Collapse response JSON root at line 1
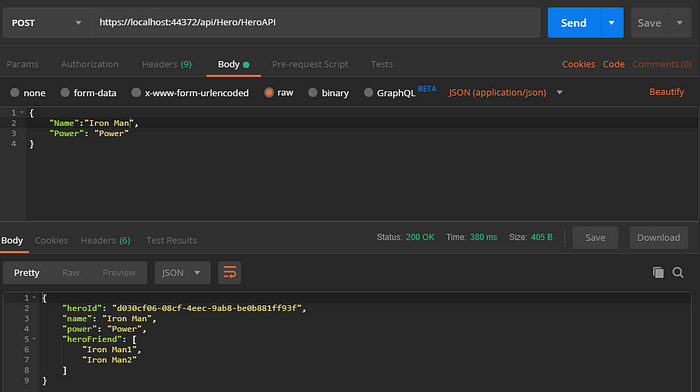Screen dimensions: 700x392 [x=34, y=298]
